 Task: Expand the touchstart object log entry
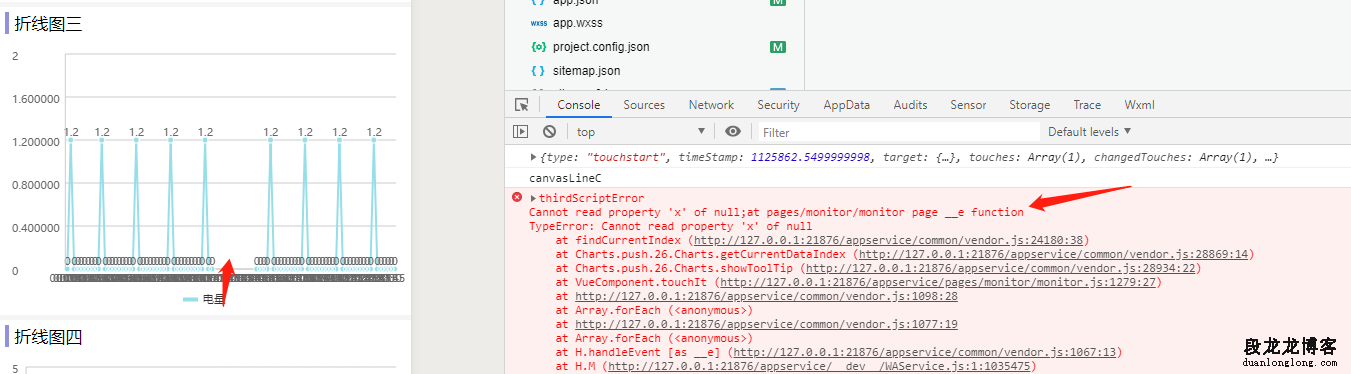[534, 158]
